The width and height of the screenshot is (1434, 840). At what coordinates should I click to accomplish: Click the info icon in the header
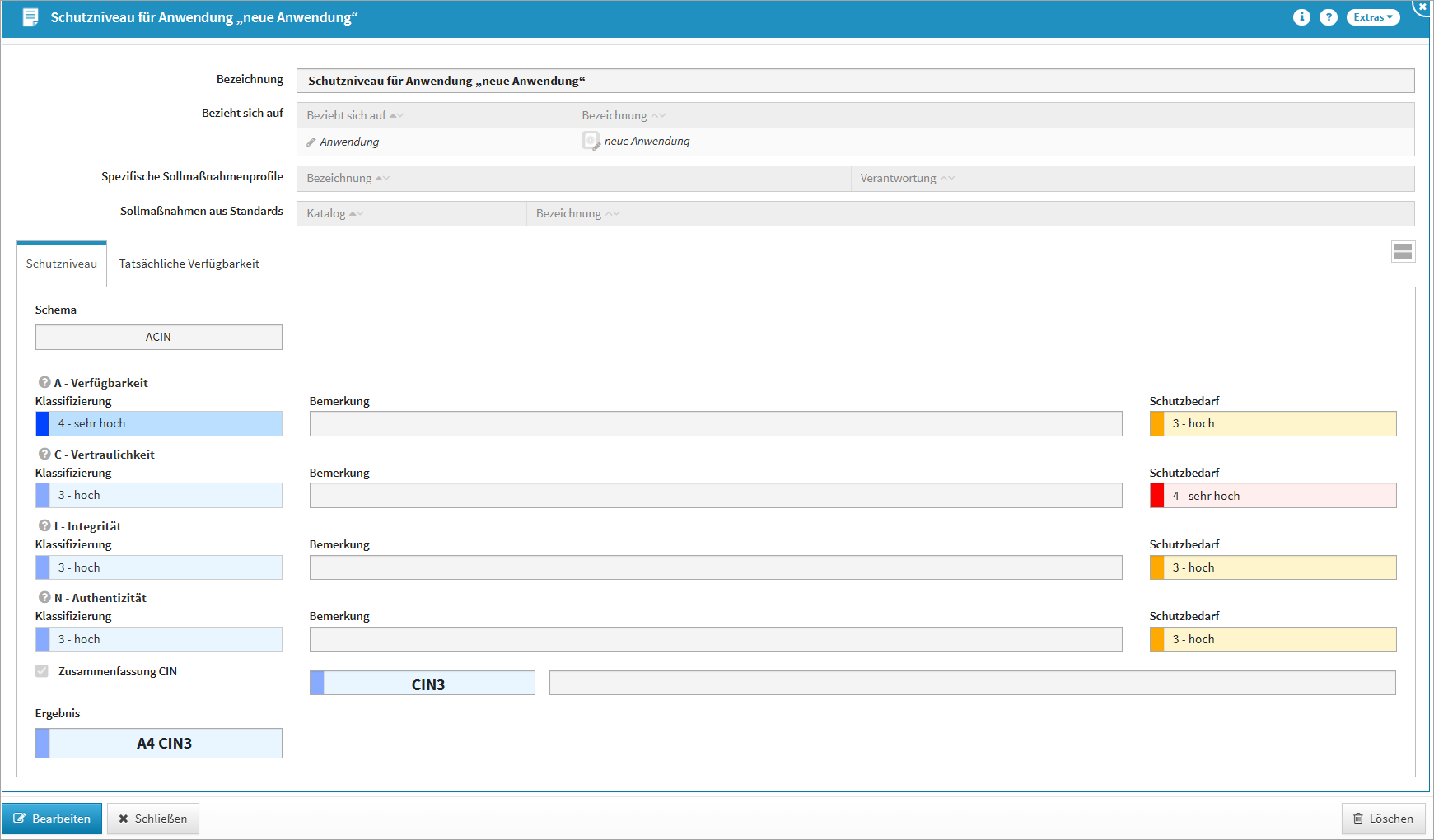click(x=1301, y=17)
